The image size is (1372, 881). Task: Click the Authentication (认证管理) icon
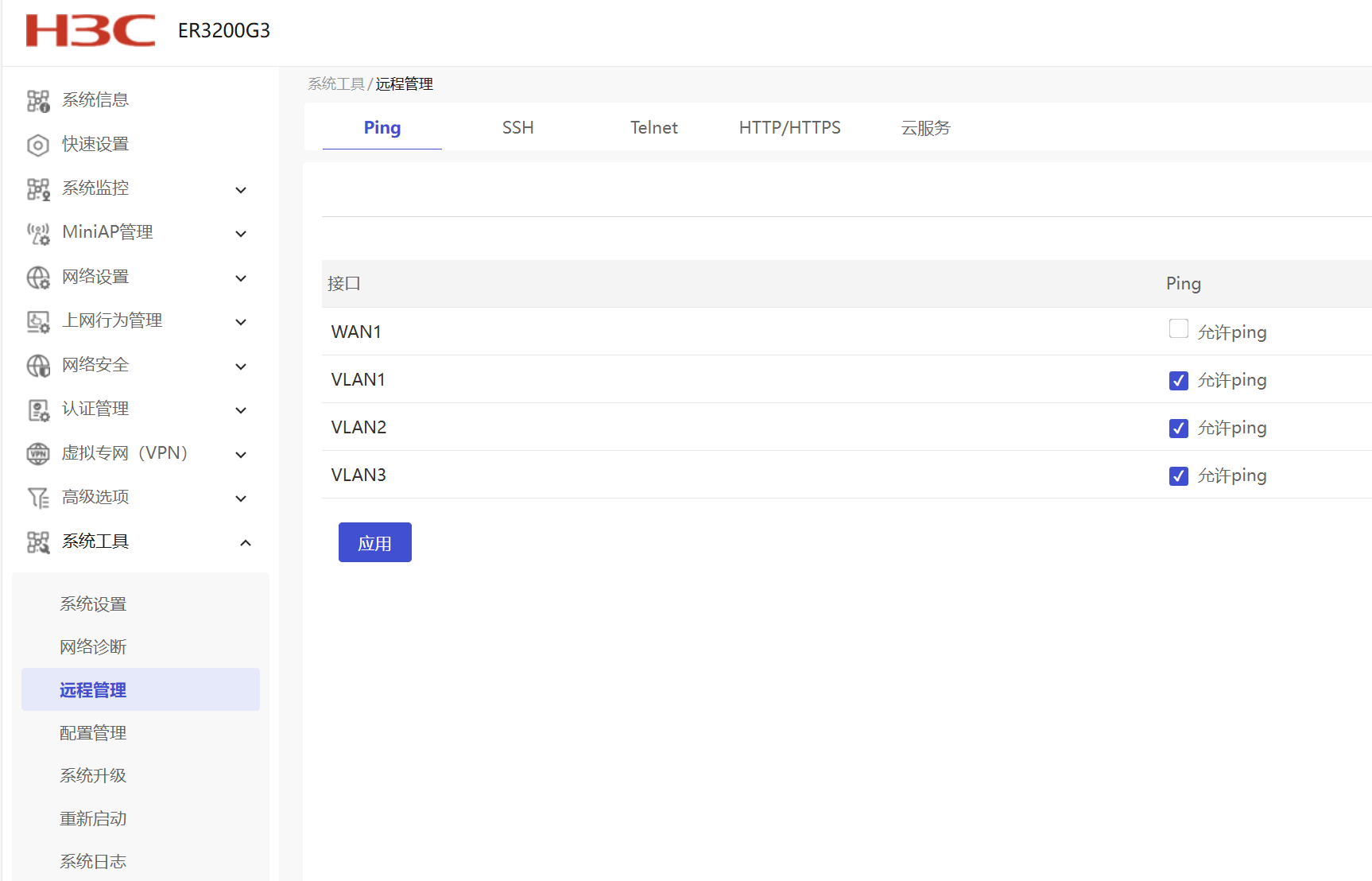coord(38,410)
